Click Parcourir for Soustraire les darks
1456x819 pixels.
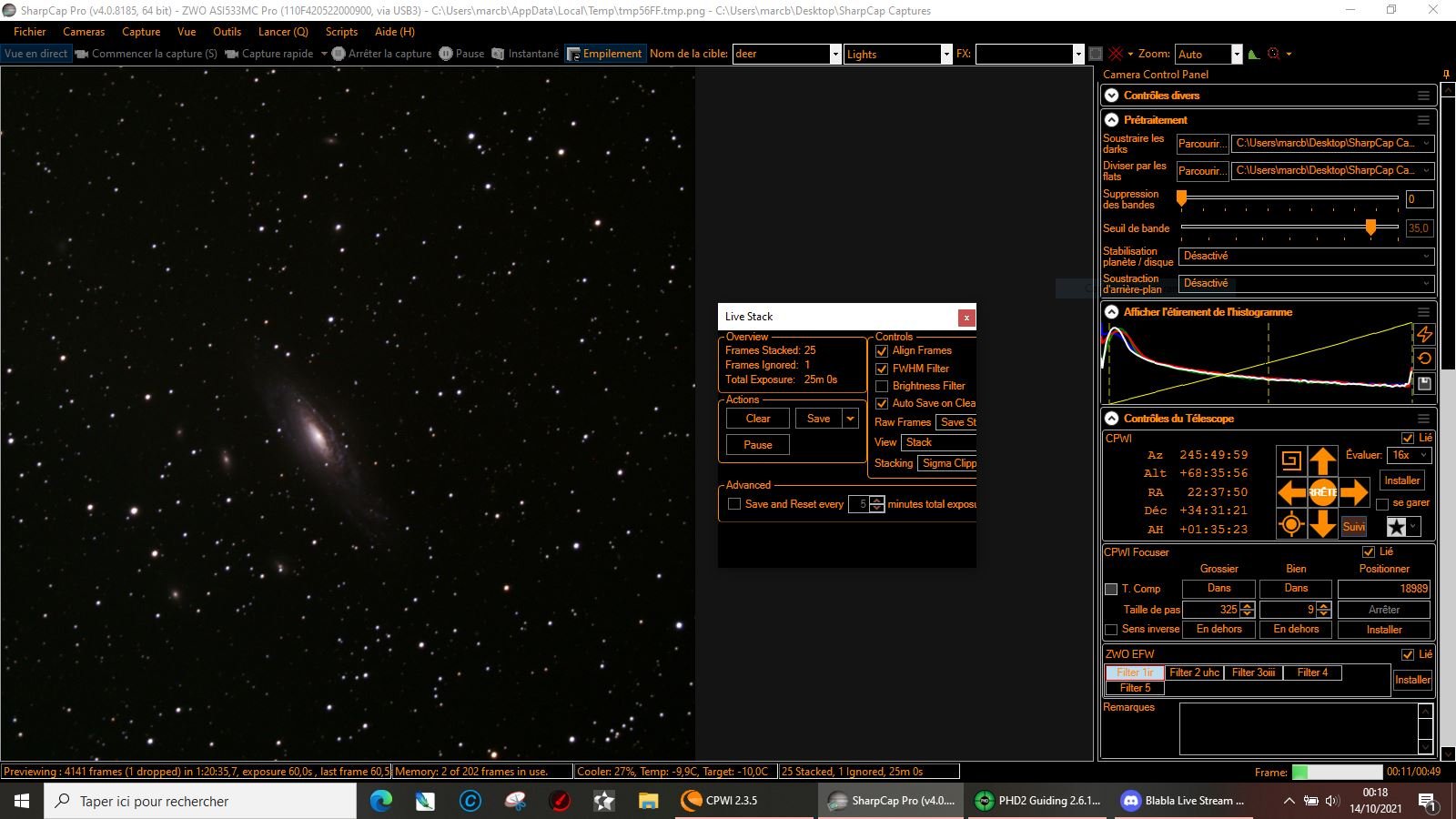(1202, 144)
